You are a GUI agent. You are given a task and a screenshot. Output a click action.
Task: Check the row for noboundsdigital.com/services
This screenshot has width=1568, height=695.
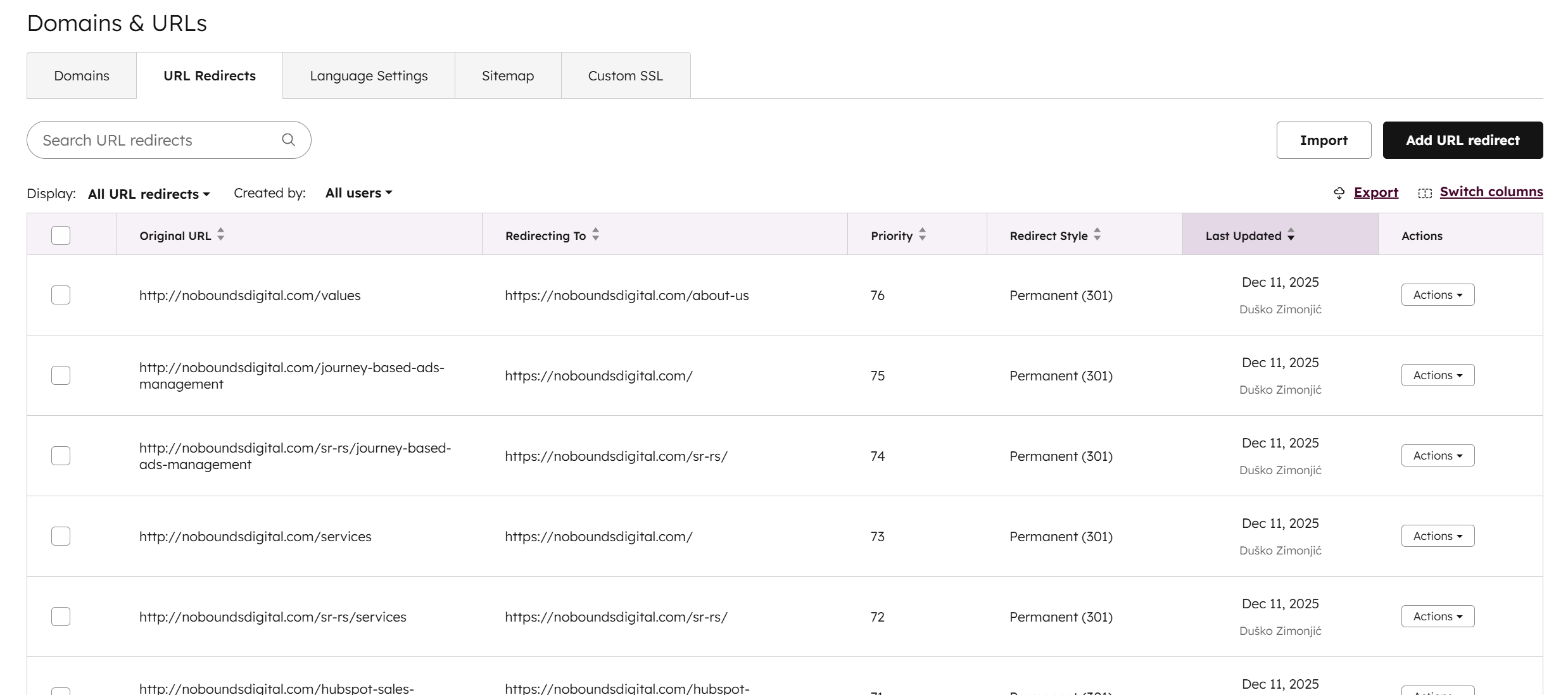(x=60, y=535)
